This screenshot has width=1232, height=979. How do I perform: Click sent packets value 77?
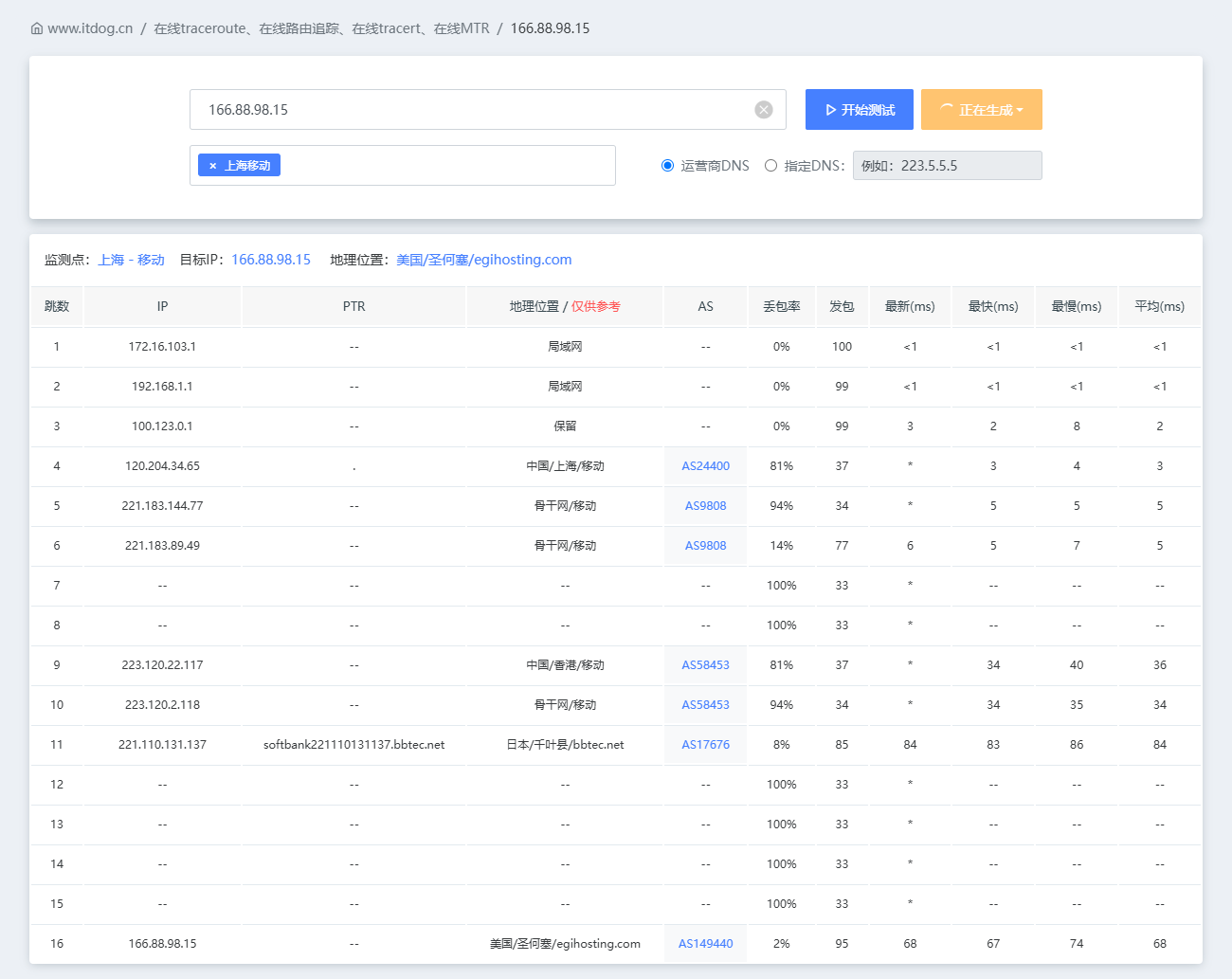pos(842,546)
